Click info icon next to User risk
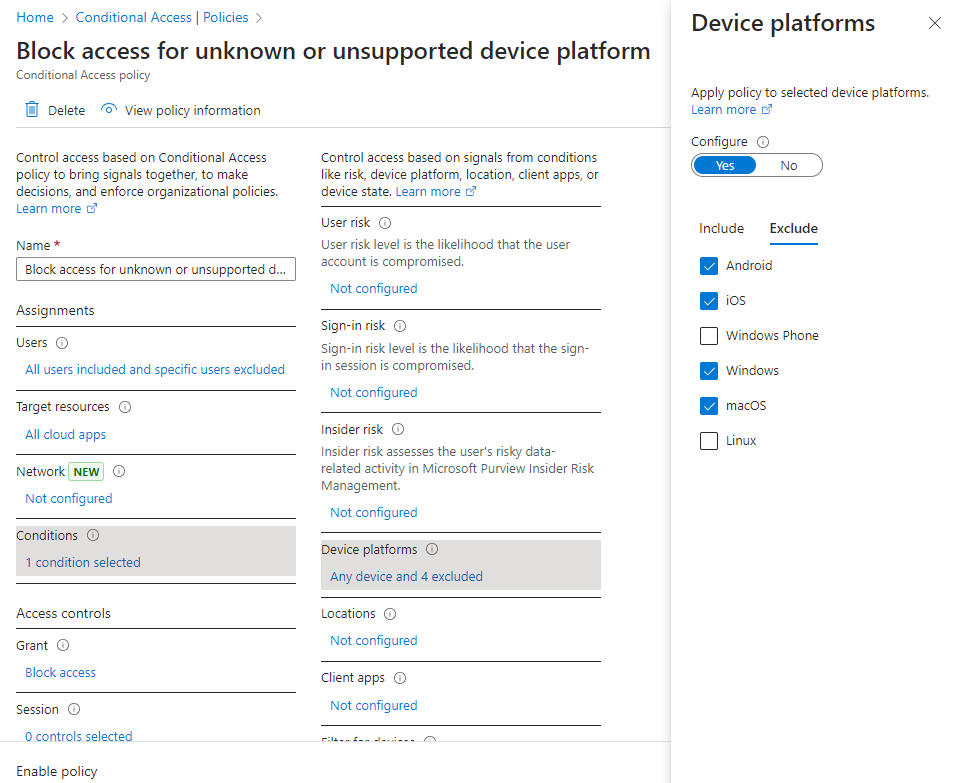This screenshot has width=953, height=783. click(385, 224)
